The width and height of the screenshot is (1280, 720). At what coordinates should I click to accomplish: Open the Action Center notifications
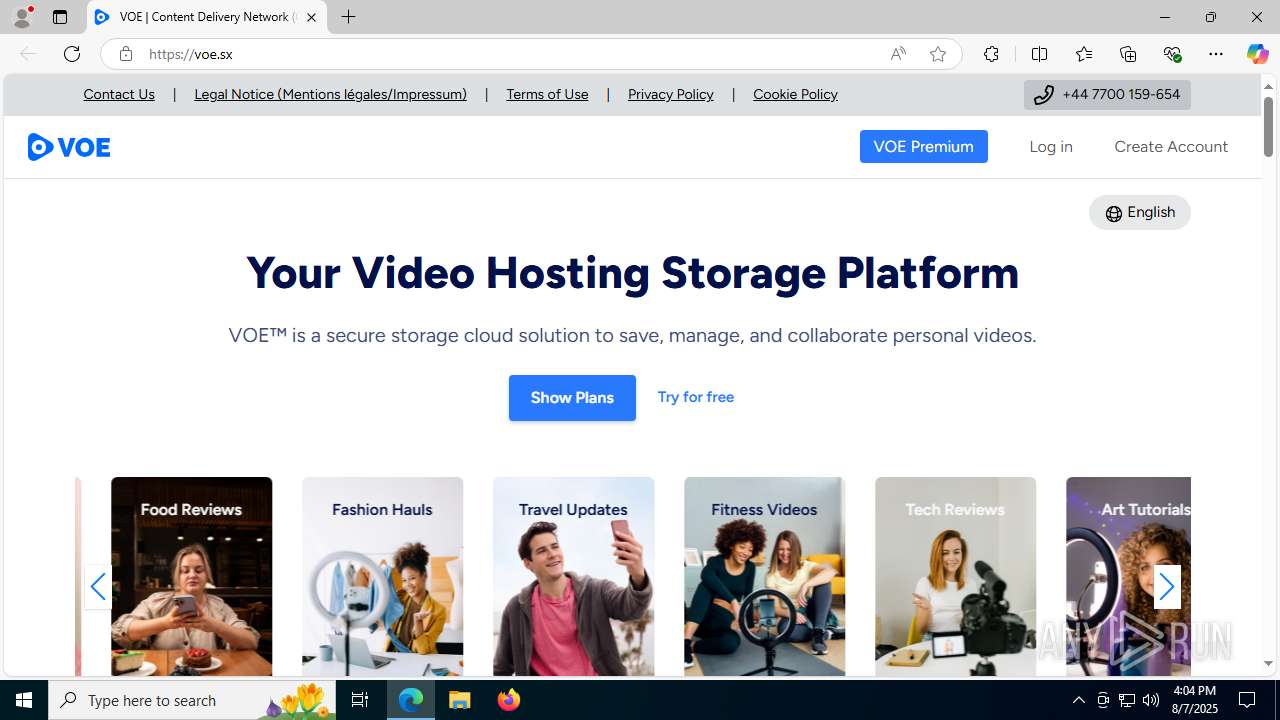(1248, 700)
